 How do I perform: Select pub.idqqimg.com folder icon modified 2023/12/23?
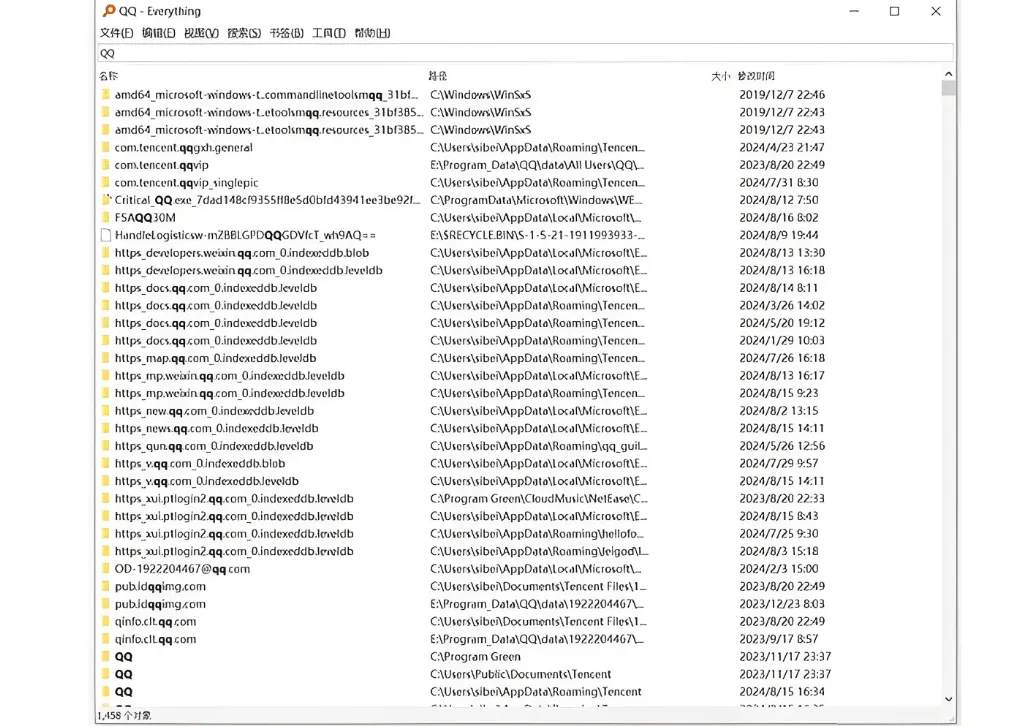[105, 604]
